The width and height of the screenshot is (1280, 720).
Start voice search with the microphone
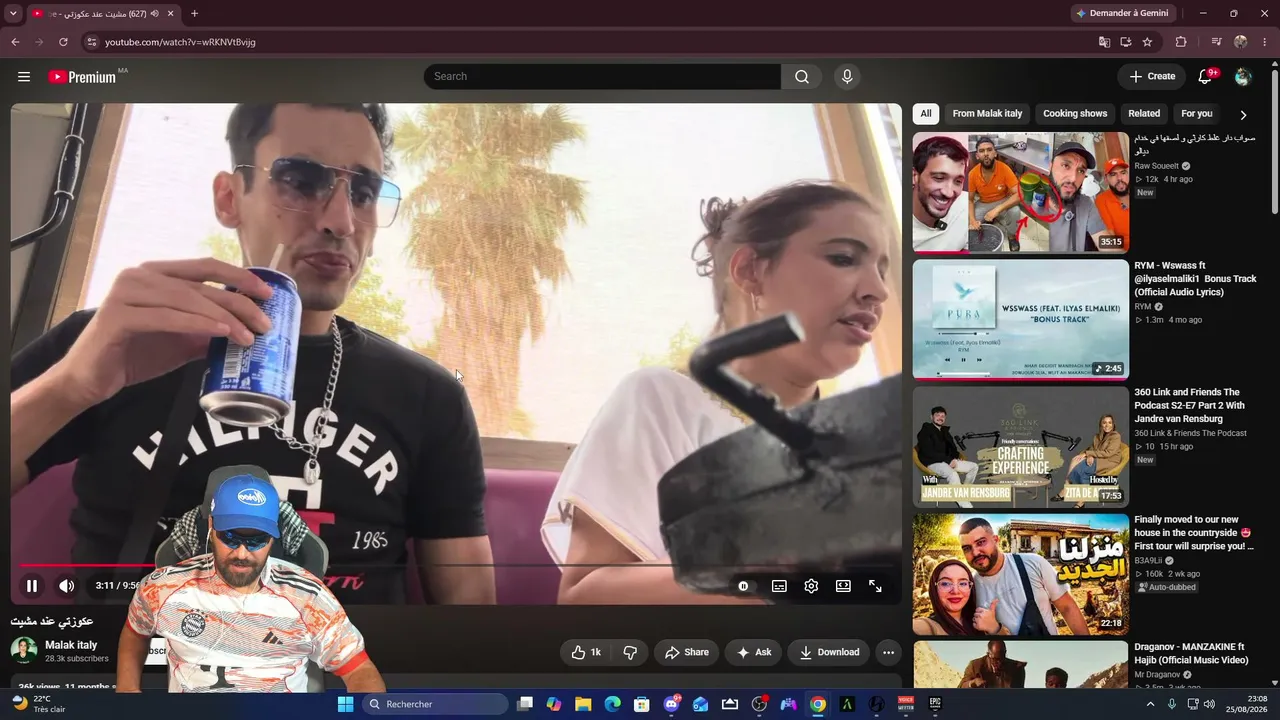pos(847,77)
